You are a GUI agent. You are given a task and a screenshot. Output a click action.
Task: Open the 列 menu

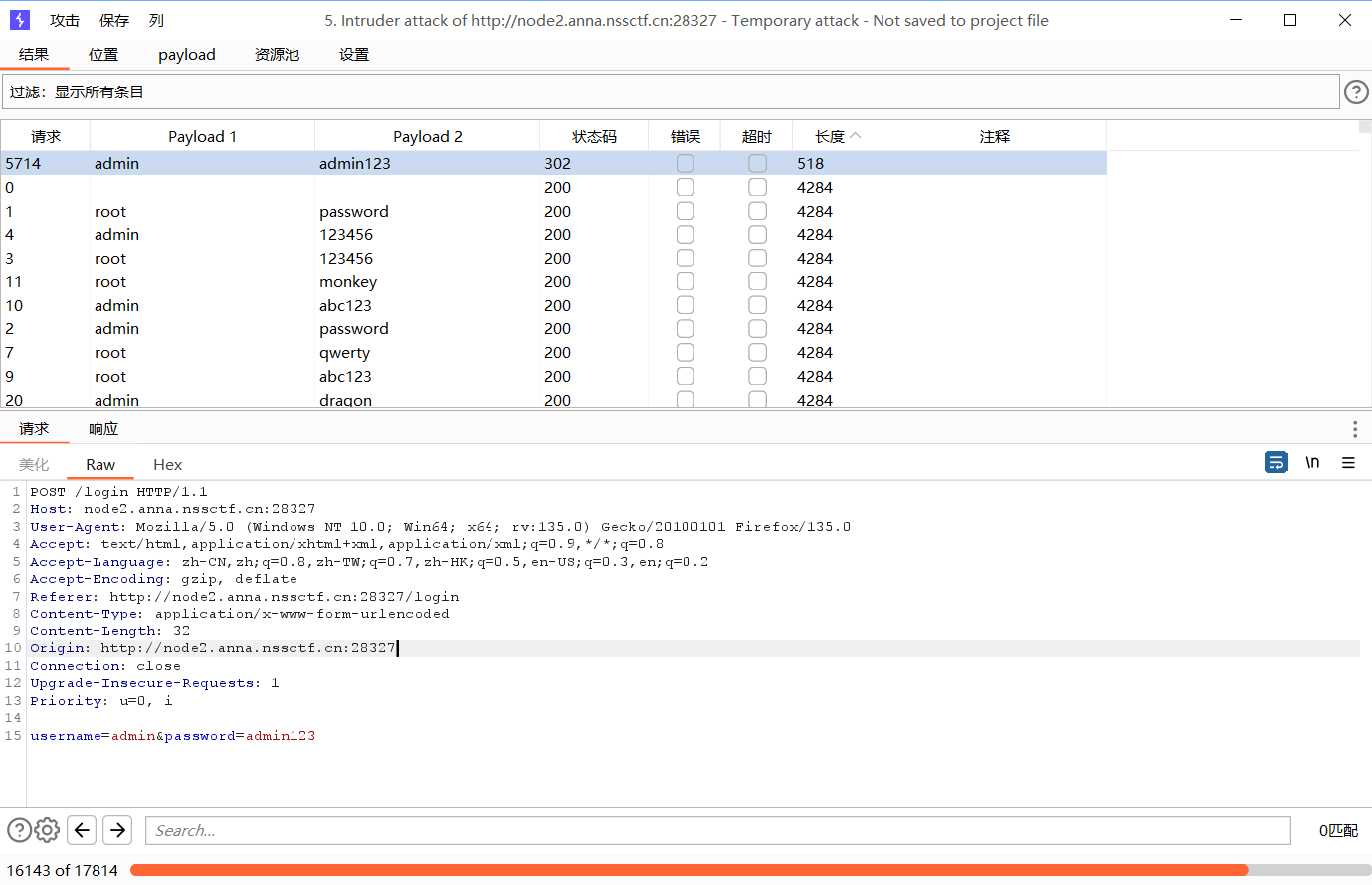click(x=156, y=20)
